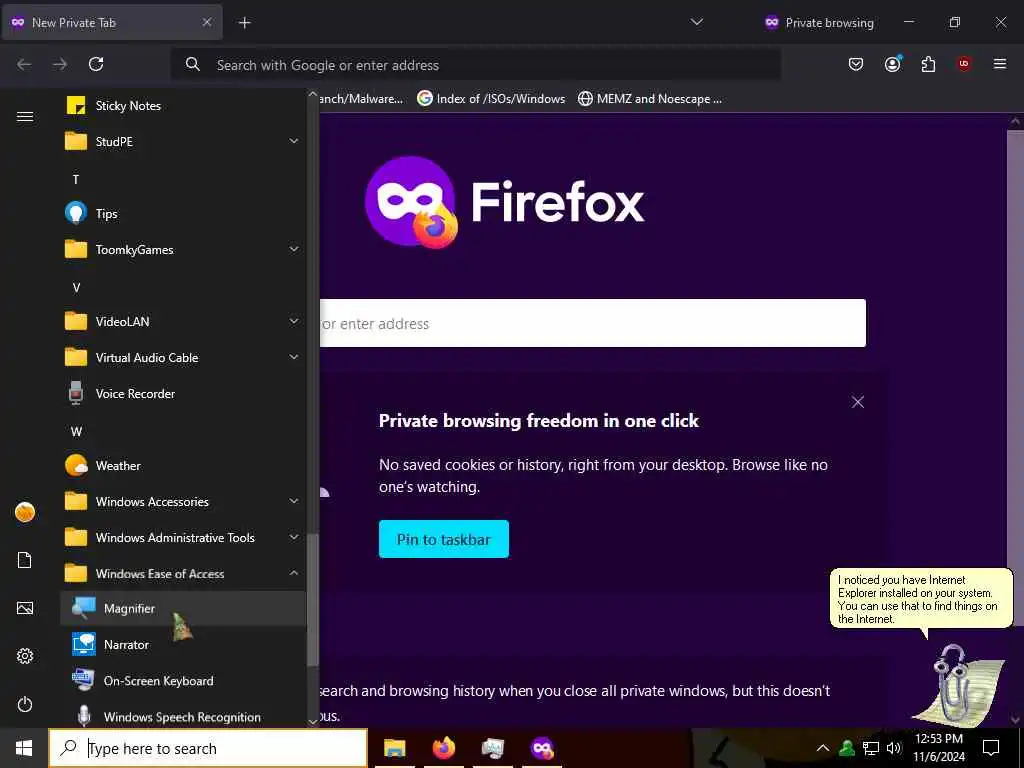
Task: Click the Power button in Start menu
Action: tap(25, 705)
